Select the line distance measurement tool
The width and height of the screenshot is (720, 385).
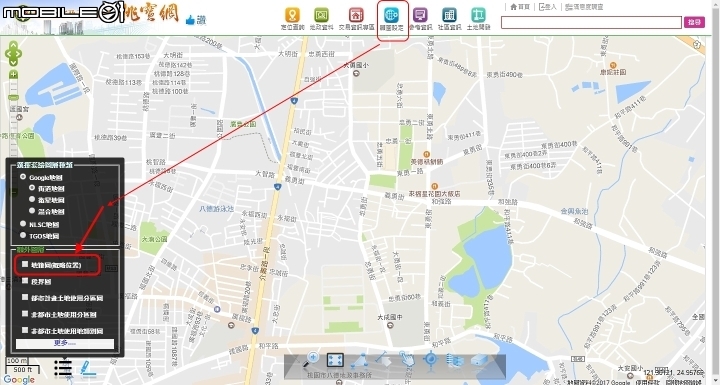382,359
